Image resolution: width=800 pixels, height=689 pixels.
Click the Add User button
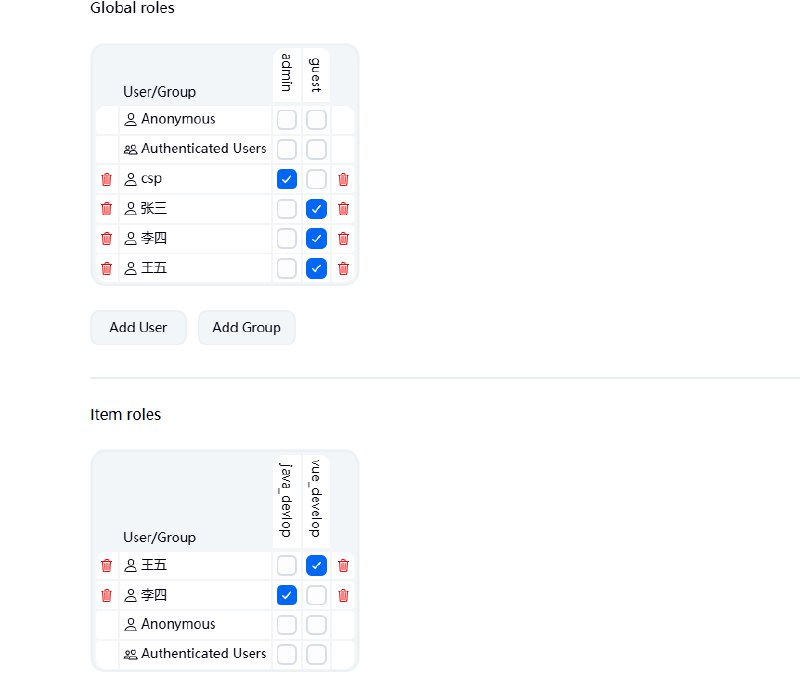[x=138, y=327]
